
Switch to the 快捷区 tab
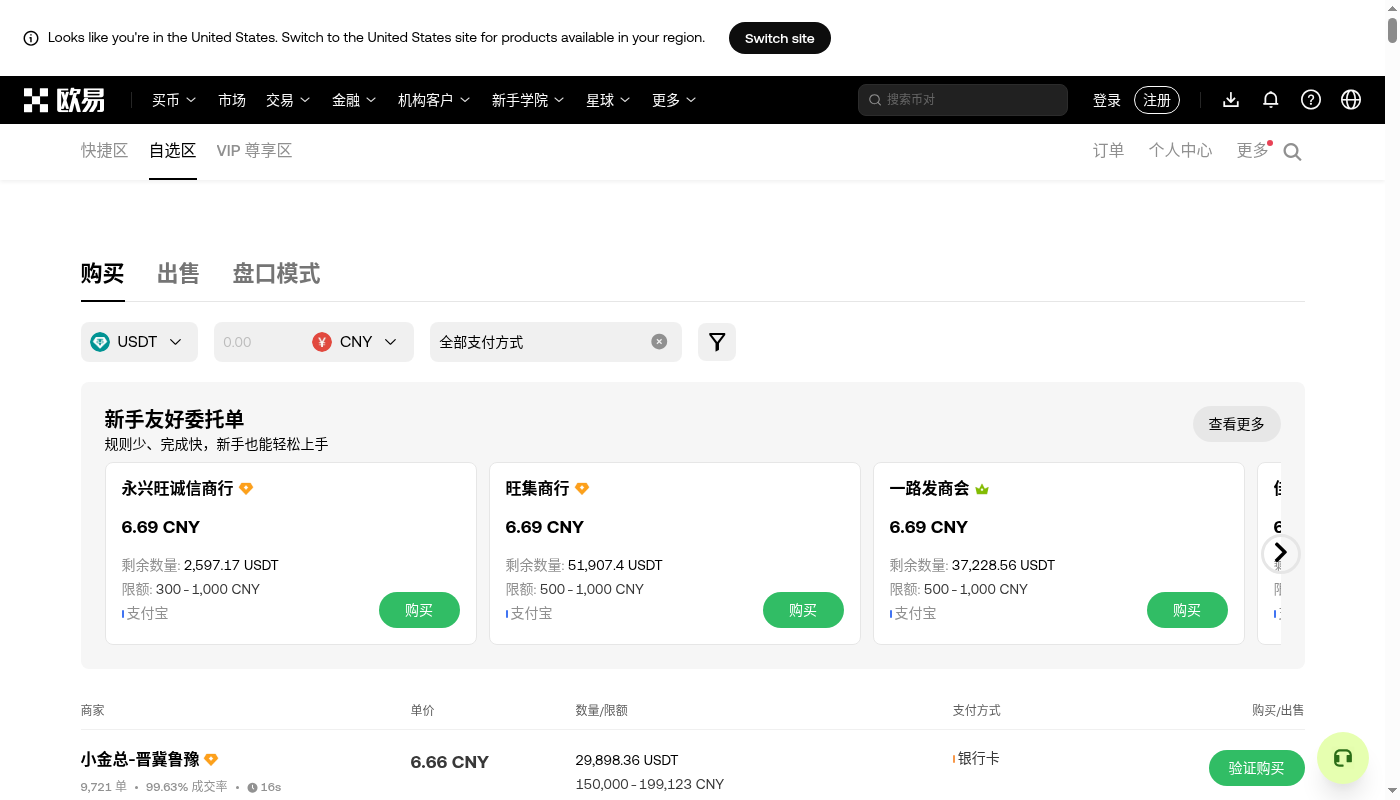point(105,151)
